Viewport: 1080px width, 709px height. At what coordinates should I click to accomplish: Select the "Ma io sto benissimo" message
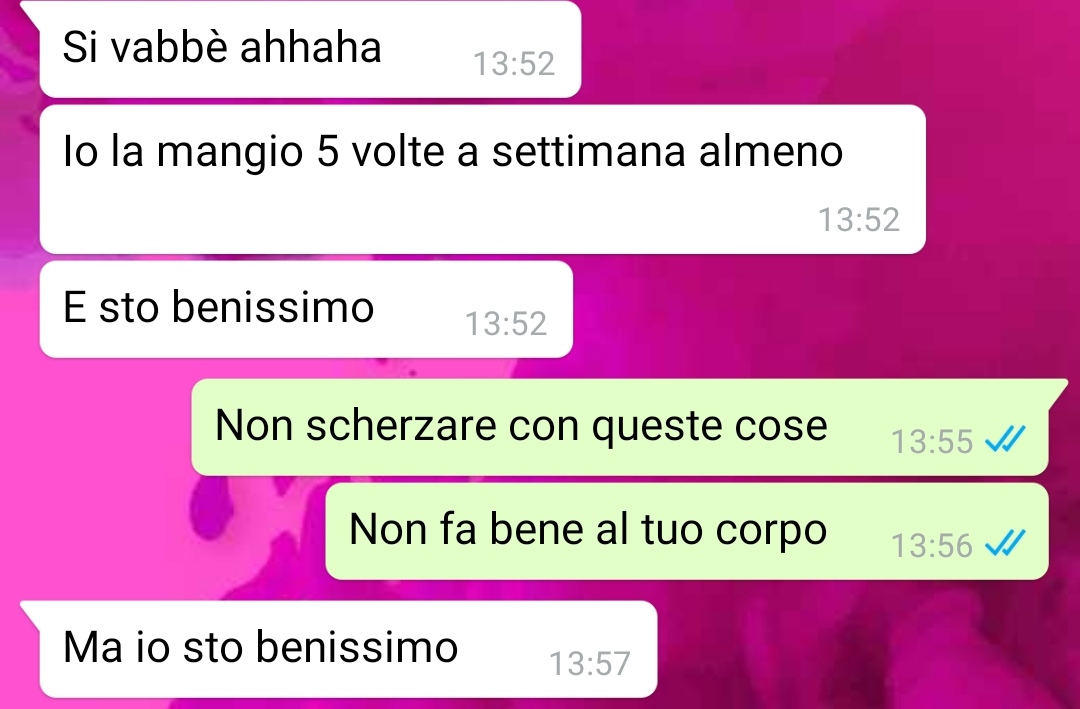click(x=348, y=649)
